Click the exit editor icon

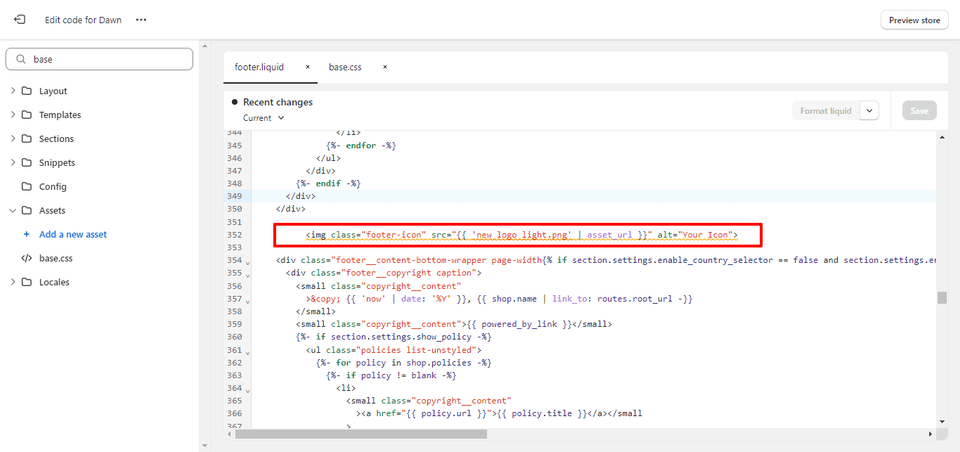click(x=20, y=20)
